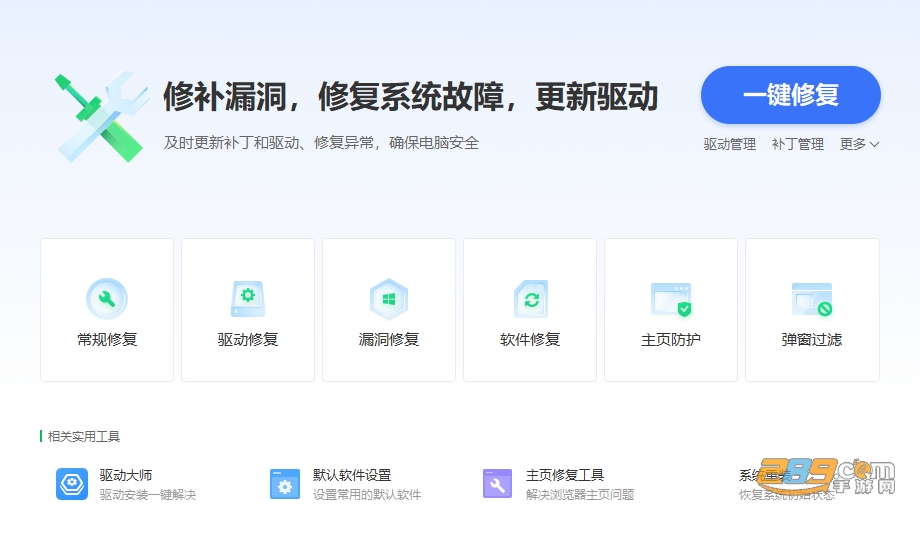Click the 主页防护 shield window icon

point(671,299)
